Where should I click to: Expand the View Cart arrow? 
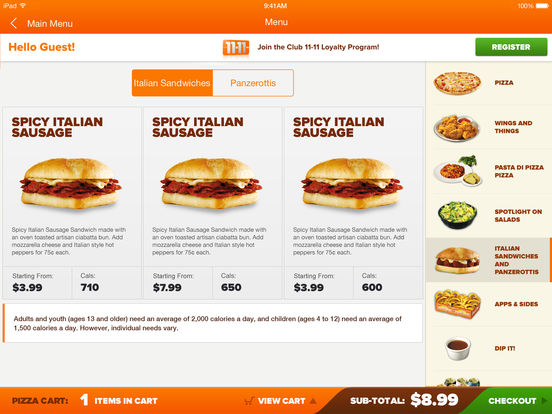pyautogui.click(x=313, y=401)
